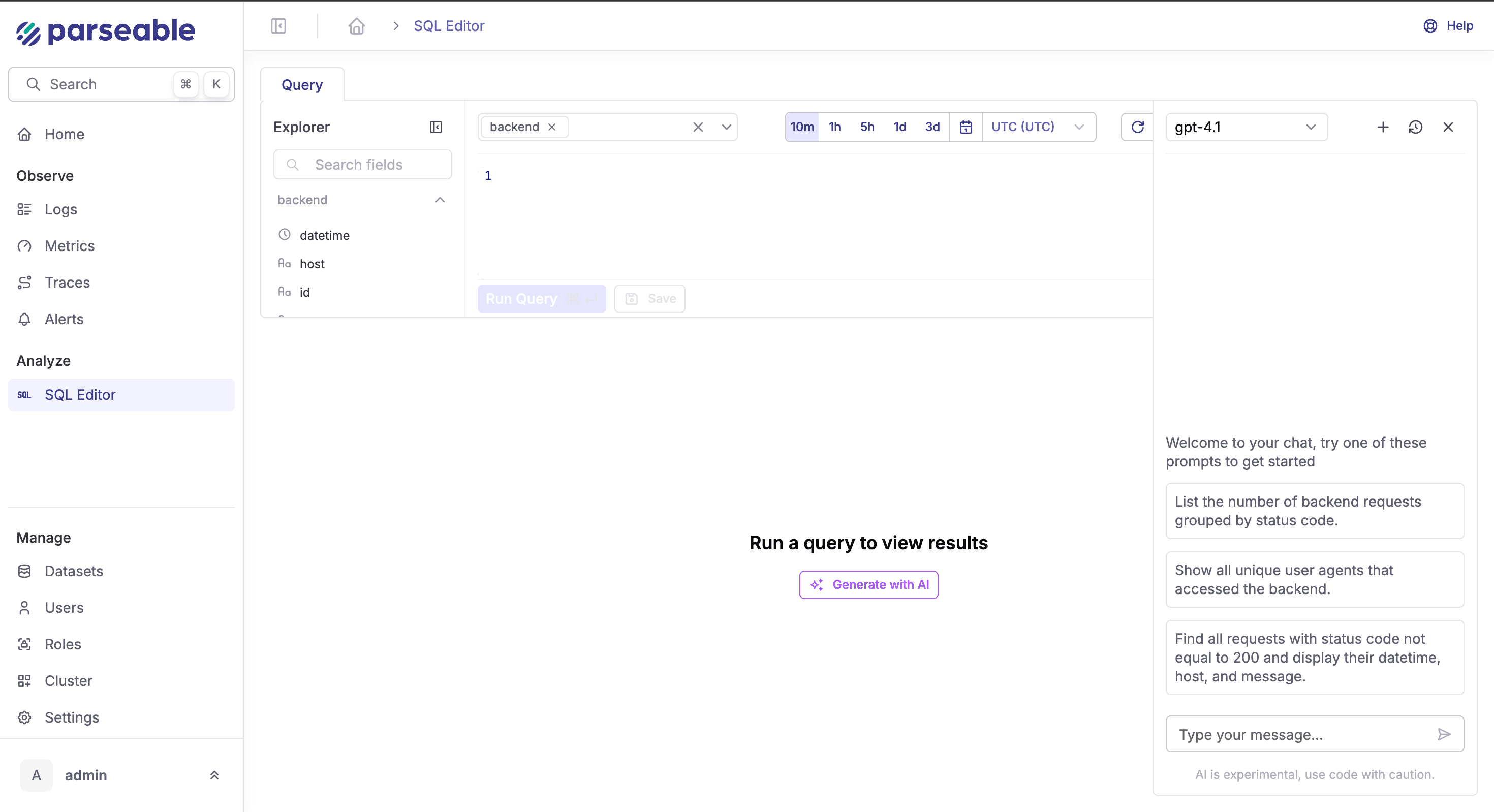Collapse the main sidebar panel icon
The width and height of the screenshot is (1494, 812).
click(278, 26)
